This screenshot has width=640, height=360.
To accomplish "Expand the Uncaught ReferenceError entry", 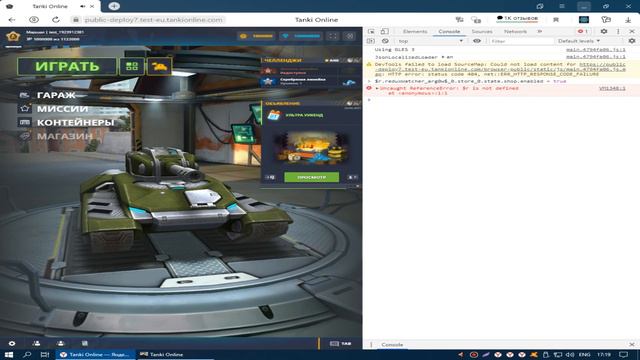I will pos(377,88).
